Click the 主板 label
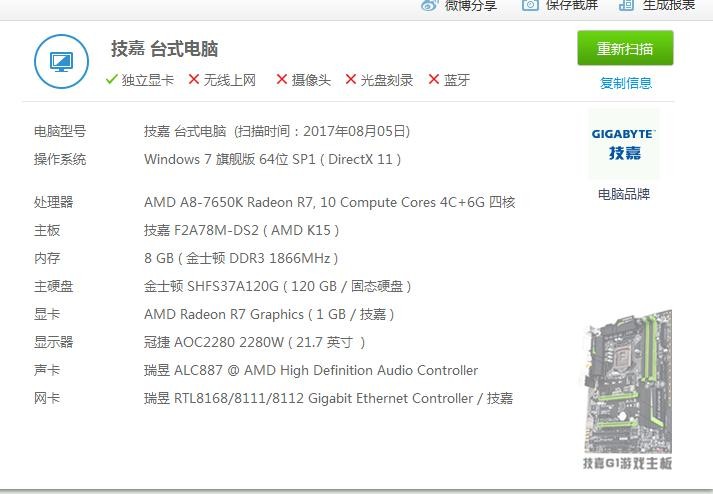 point(47,230)
